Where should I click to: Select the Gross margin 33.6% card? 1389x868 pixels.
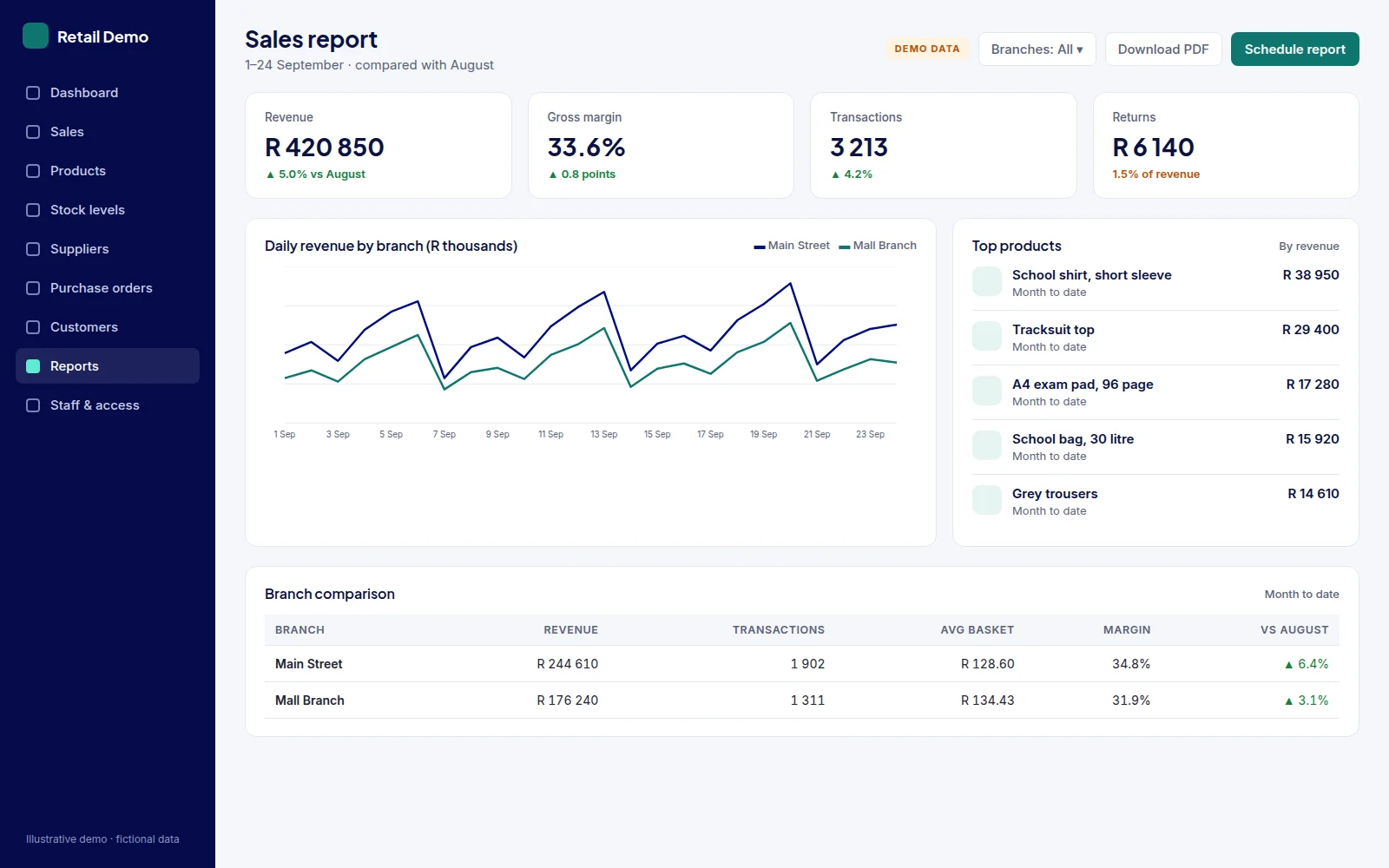(661, 146)
